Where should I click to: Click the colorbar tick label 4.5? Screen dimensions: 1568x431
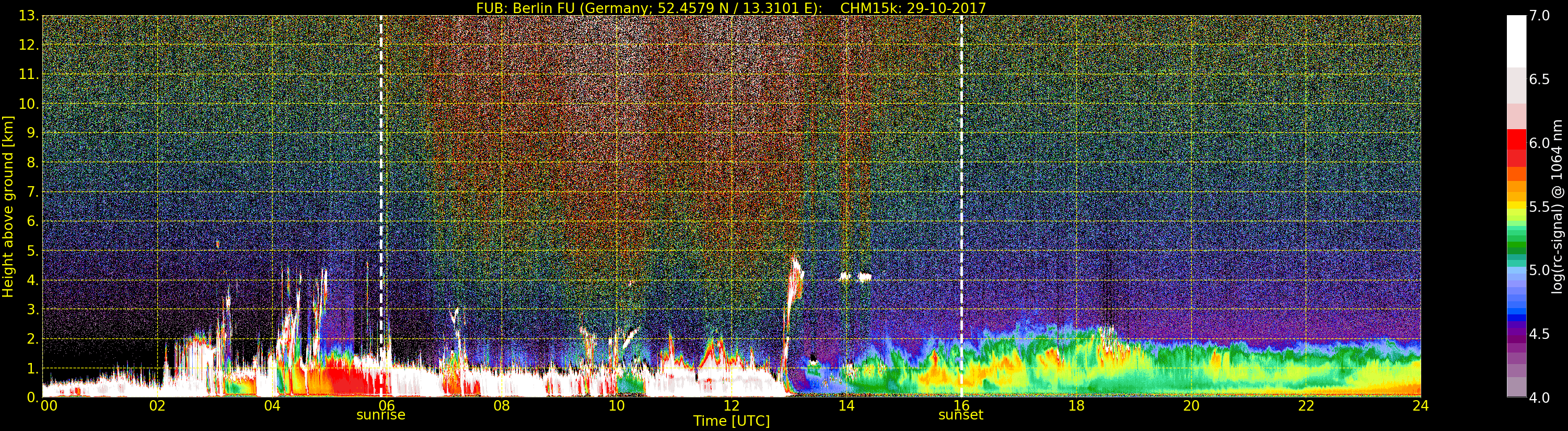coord(1539,334)
